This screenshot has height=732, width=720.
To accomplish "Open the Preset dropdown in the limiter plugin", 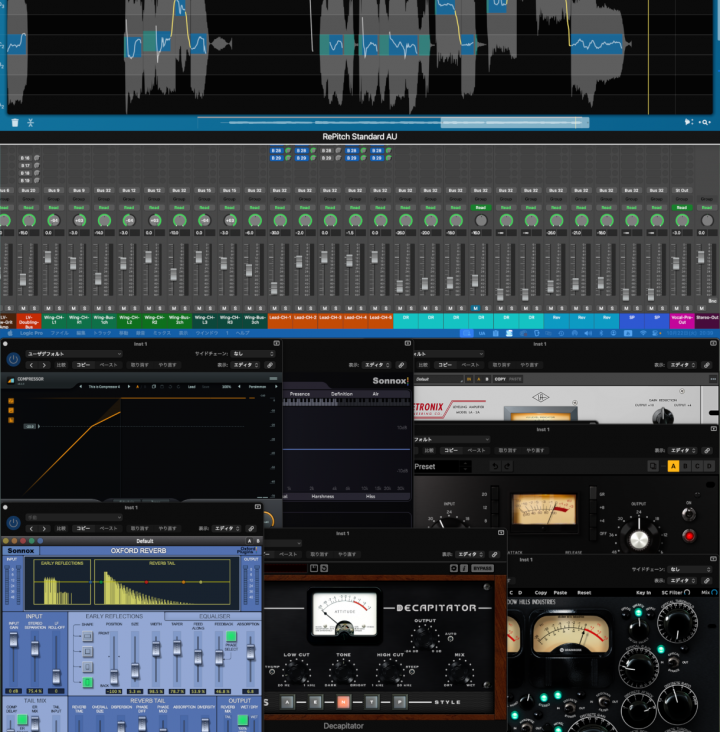I will pyautogui.click(x=440, y=466).
